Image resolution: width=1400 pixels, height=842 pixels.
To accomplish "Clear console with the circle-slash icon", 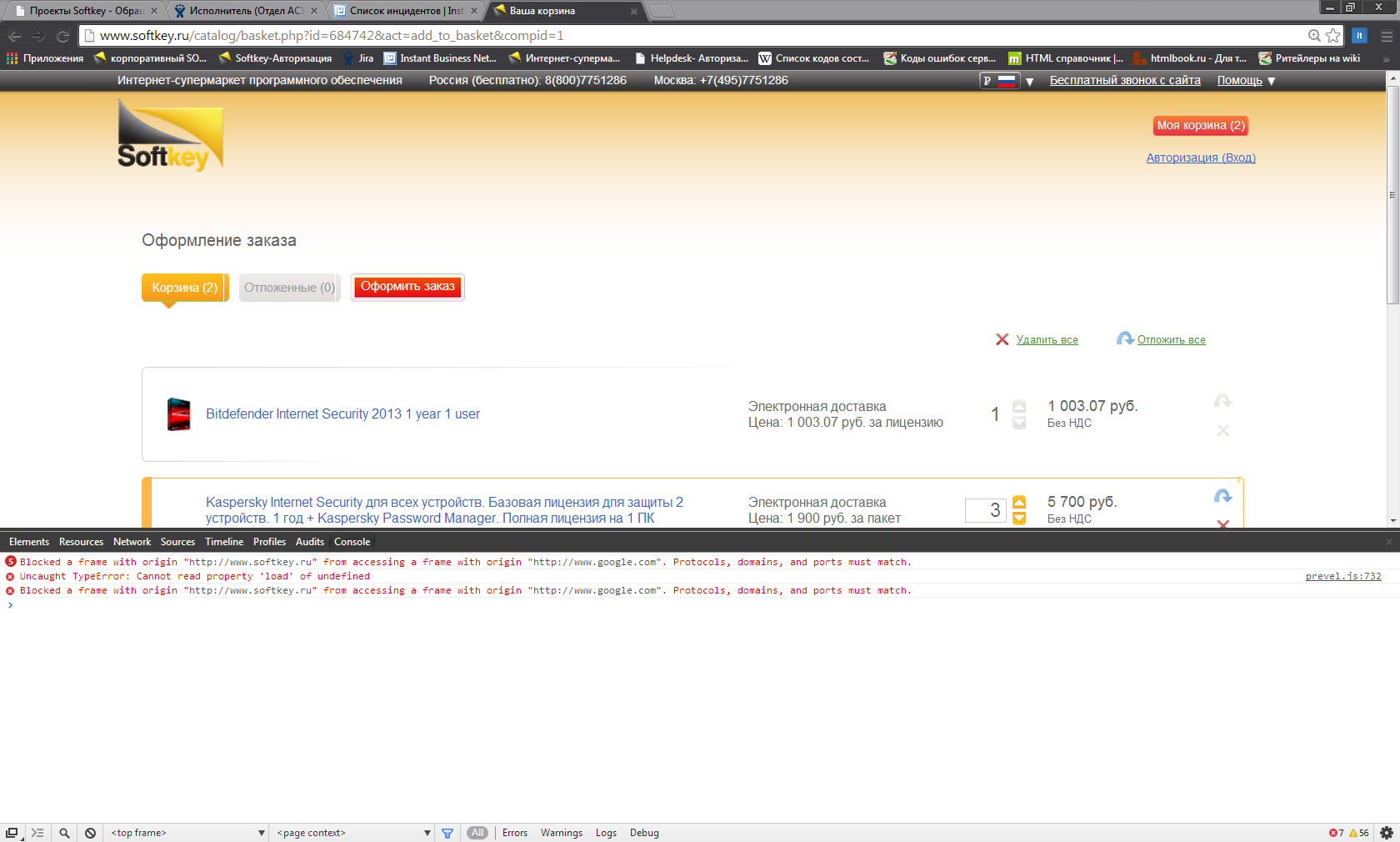I will pyautogui.click(x=90, y=833).
